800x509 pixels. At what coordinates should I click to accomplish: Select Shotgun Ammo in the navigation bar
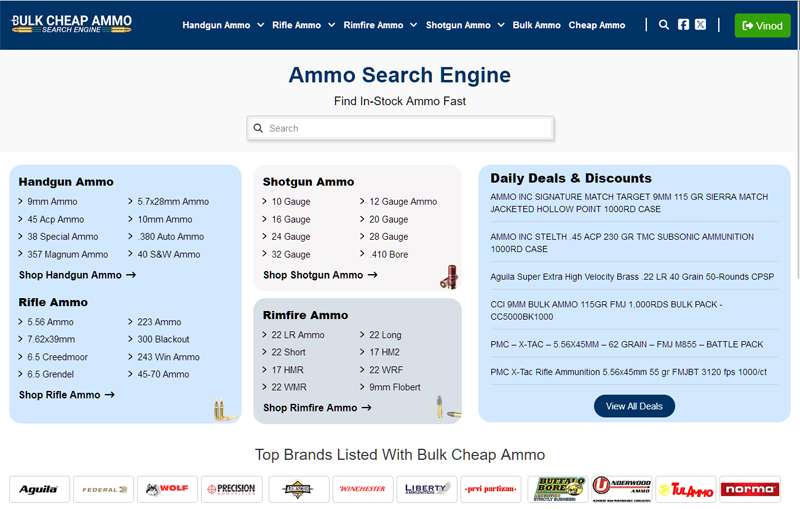point(458,25)
